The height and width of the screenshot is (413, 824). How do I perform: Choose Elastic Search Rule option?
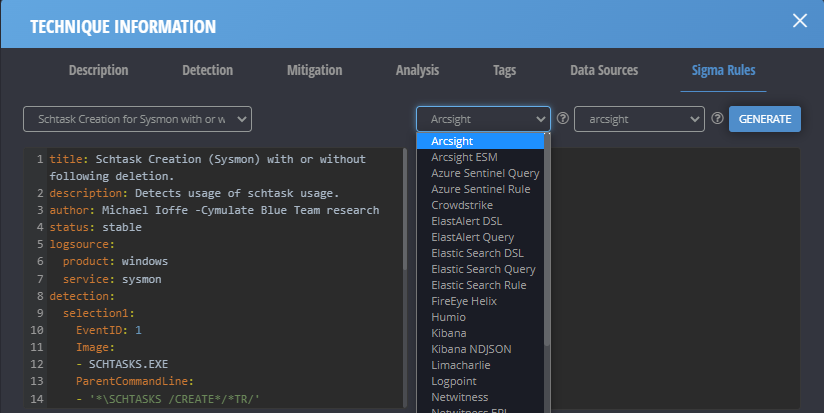[x=480, y=285]
